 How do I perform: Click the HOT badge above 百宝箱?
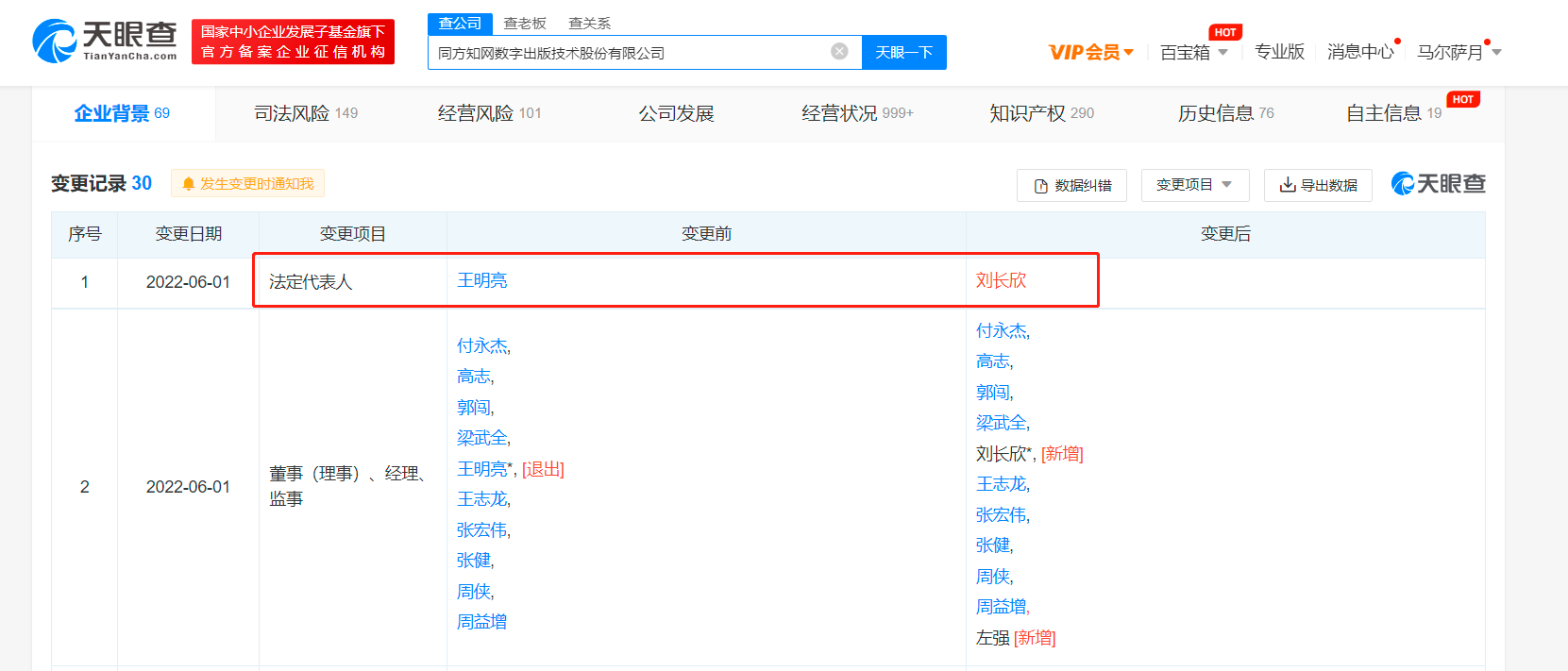[1225, 32]
